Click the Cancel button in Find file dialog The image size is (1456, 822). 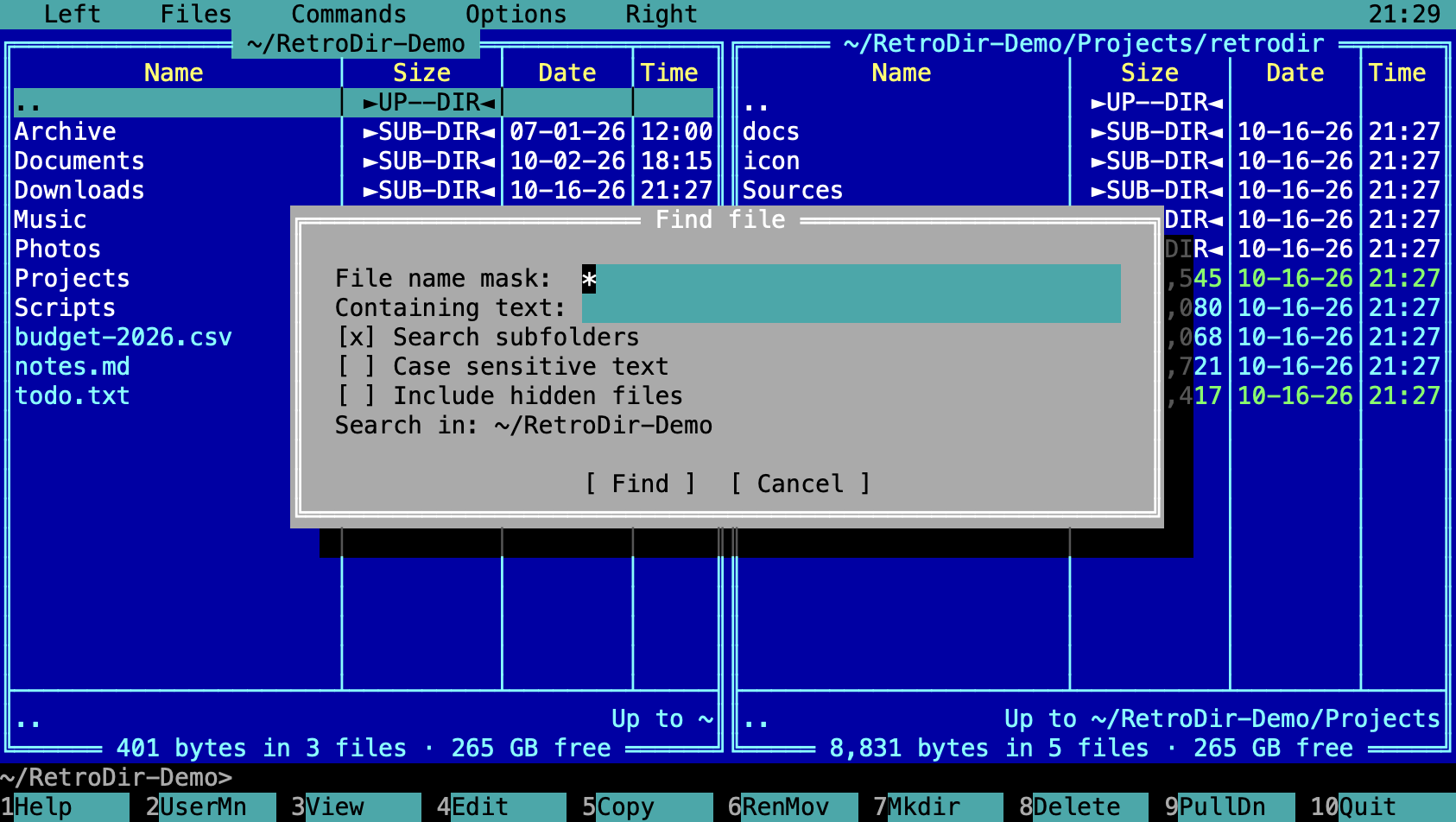[800, 484]
